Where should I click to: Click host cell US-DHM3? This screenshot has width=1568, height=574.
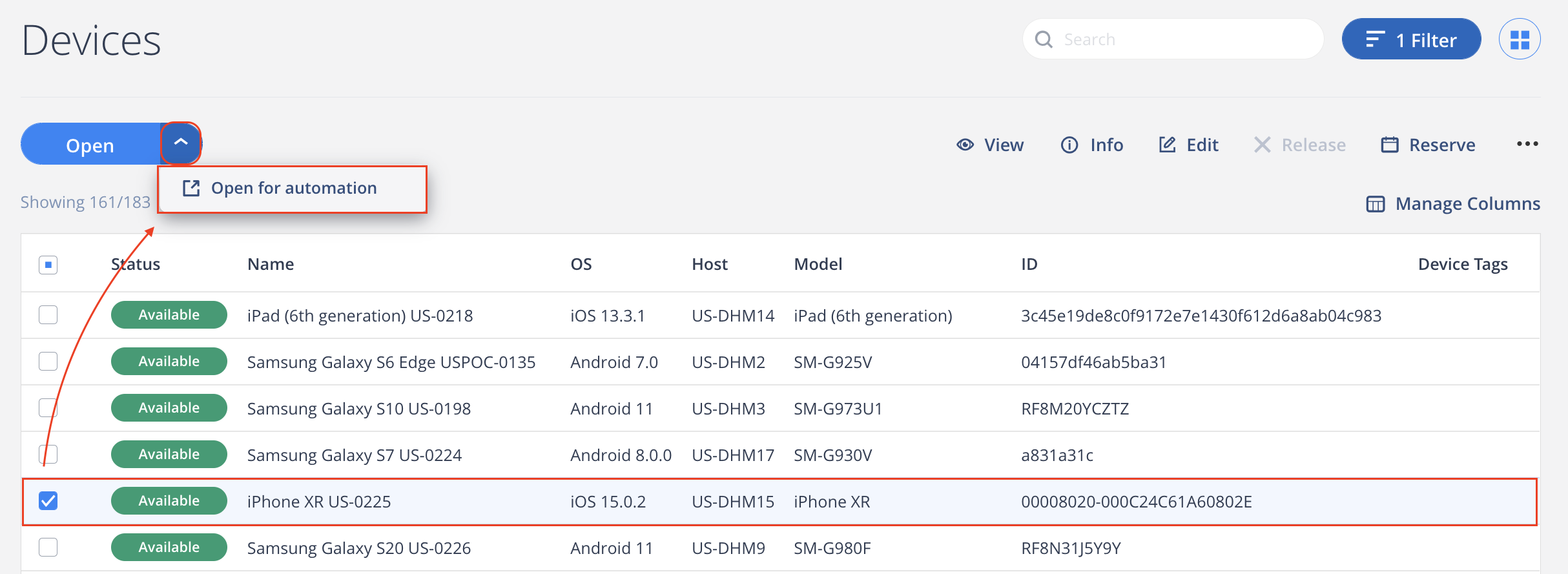[x=728, y=409]
